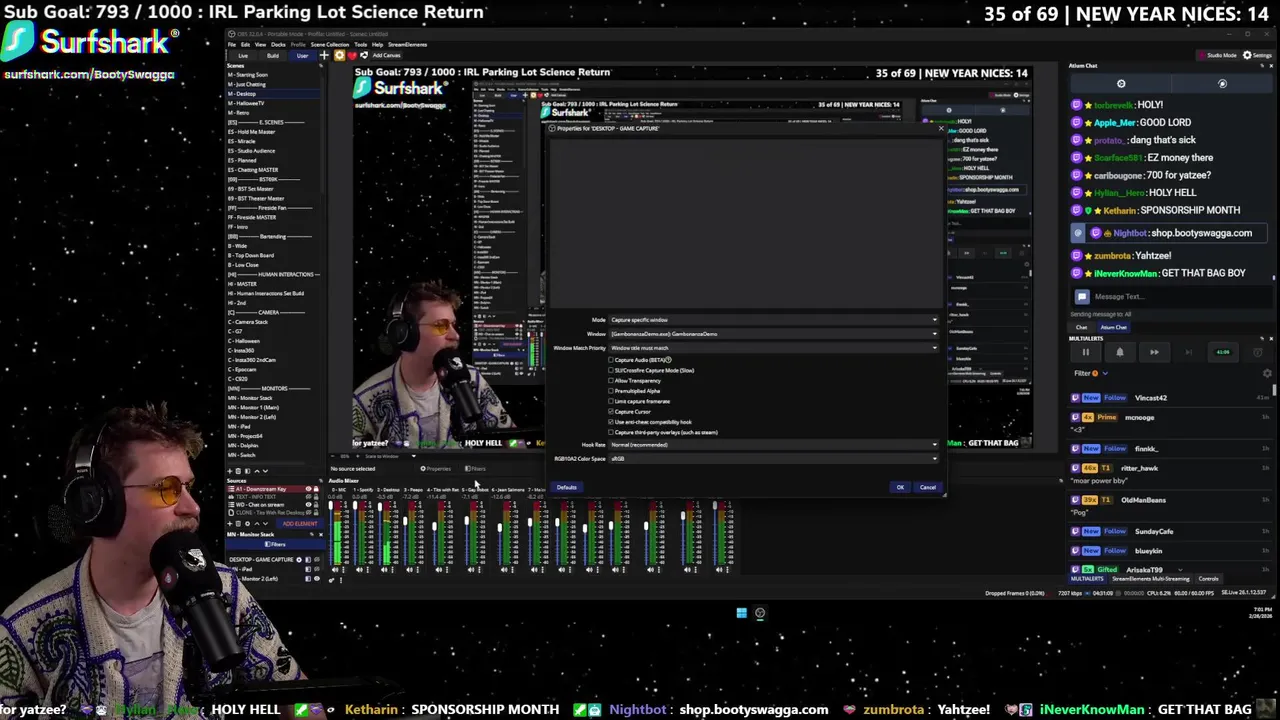
Task: Check Premultiplied Alpha option
Action: [611, 391]
